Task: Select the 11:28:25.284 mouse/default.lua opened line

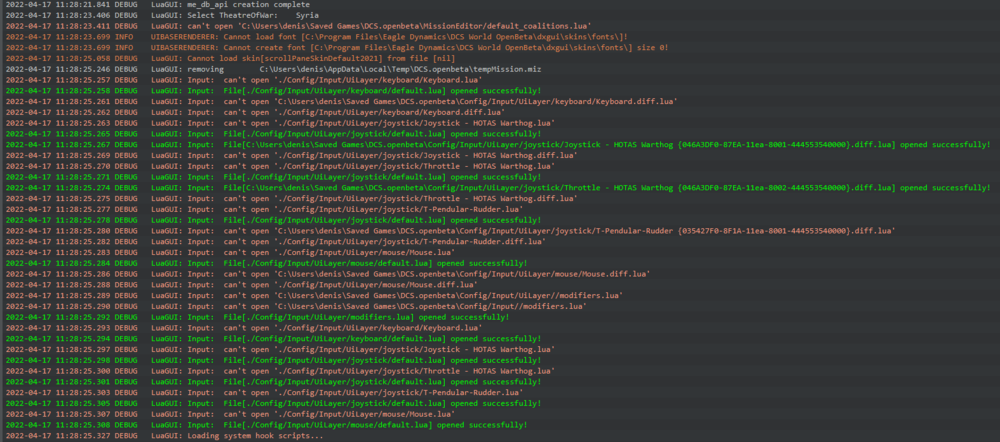Action: (267, 263)
